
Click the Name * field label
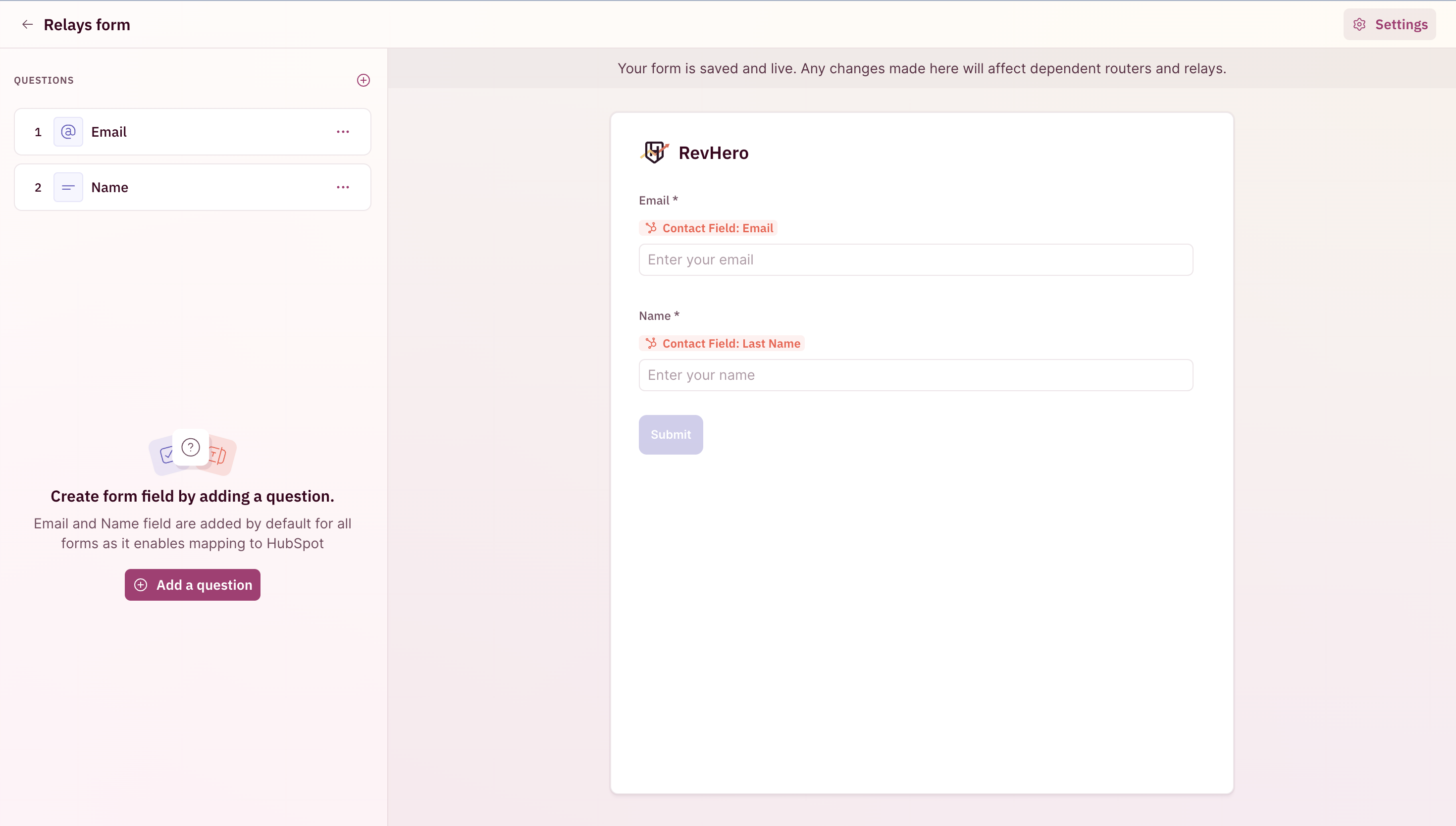click(x=659, y=315)
